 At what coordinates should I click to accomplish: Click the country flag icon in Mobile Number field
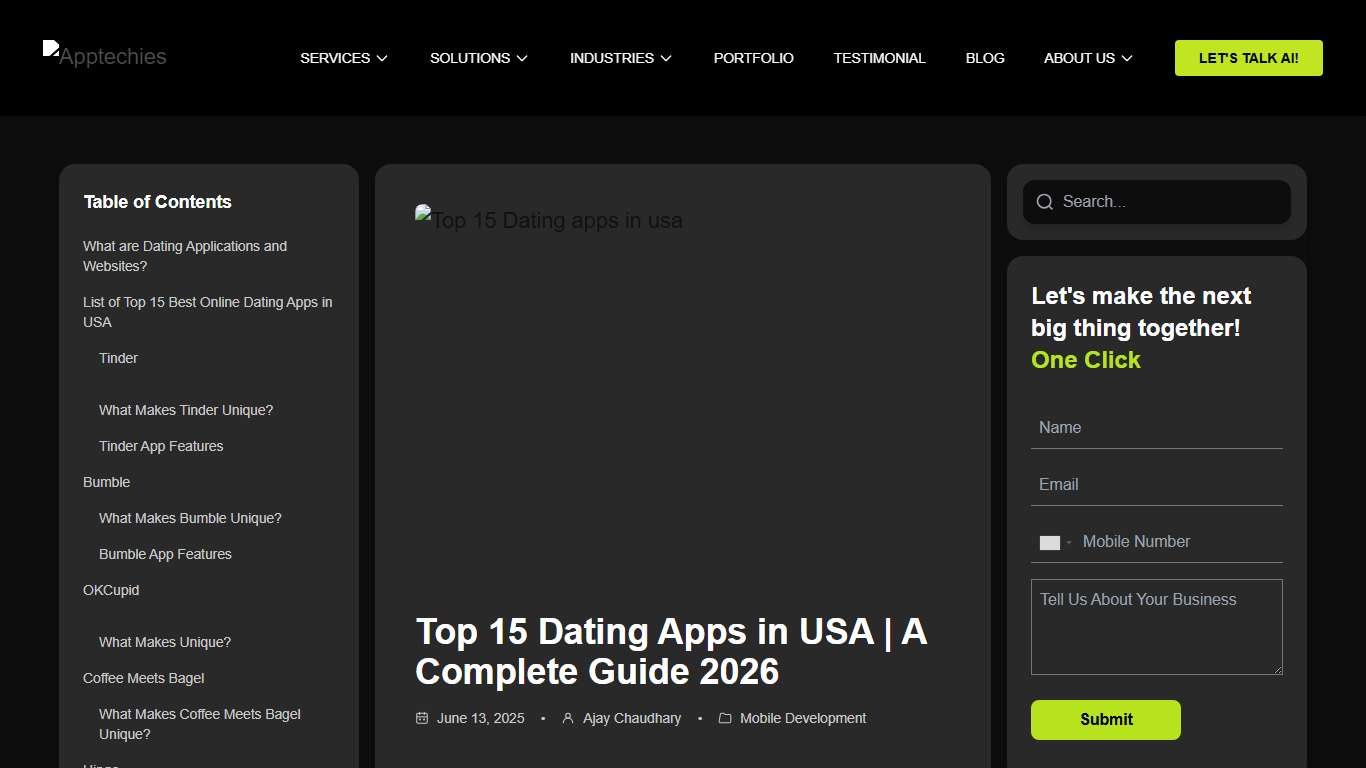(x=1050, y=542)
